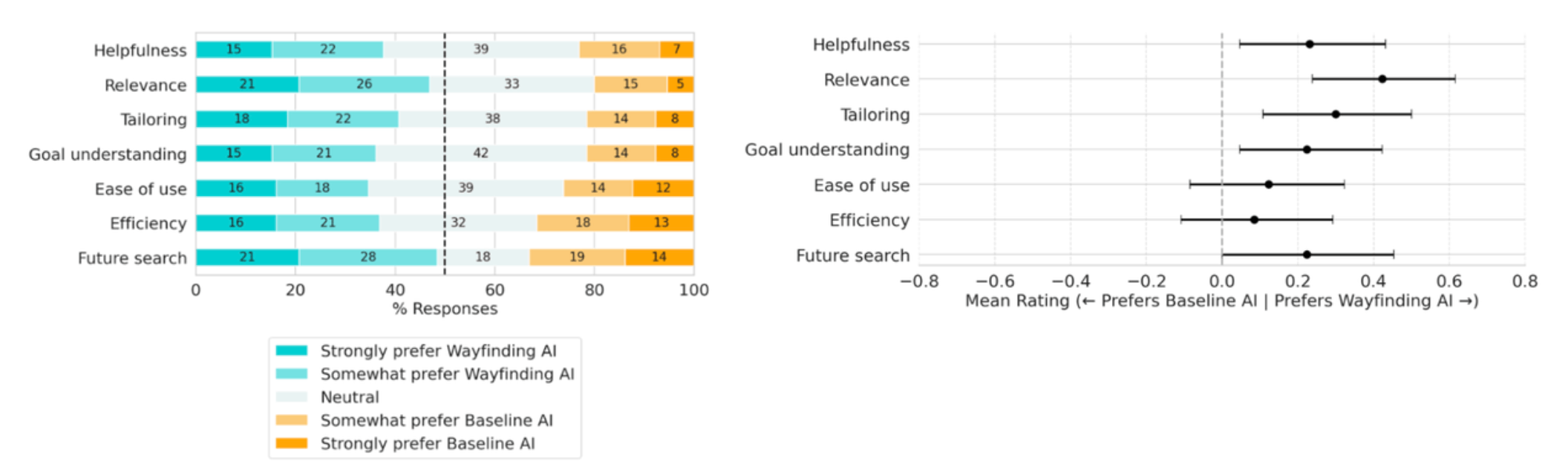
Task: Click the Relevance mean rating data point
Action: coord(1382,79)
